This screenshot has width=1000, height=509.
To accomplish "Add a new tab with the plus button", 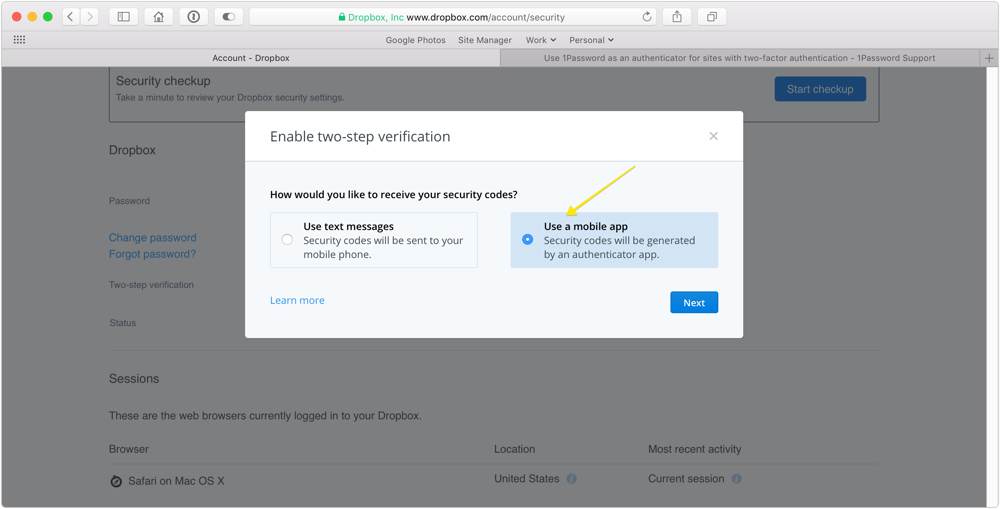I will (x=989, y=58).
